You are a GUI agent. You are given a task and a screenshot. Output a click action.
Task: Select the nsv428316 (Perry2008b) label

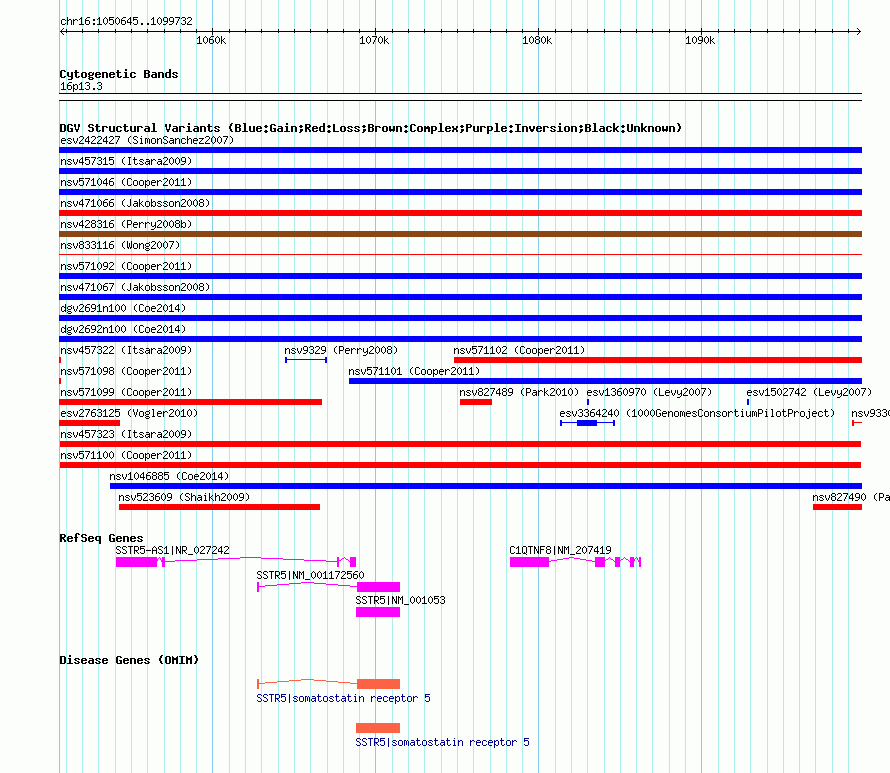pos(126,224)
